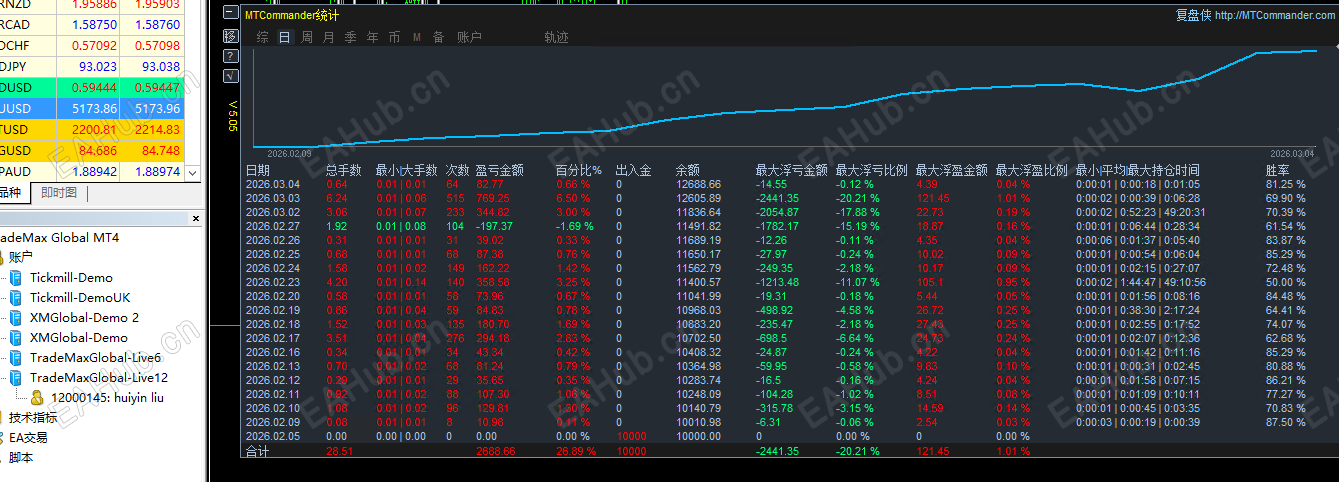Image resolution: width=1339 pixels, height=482 pixels.
Task: Switch to the 年 yearly tab
Action: coord(373,37)
